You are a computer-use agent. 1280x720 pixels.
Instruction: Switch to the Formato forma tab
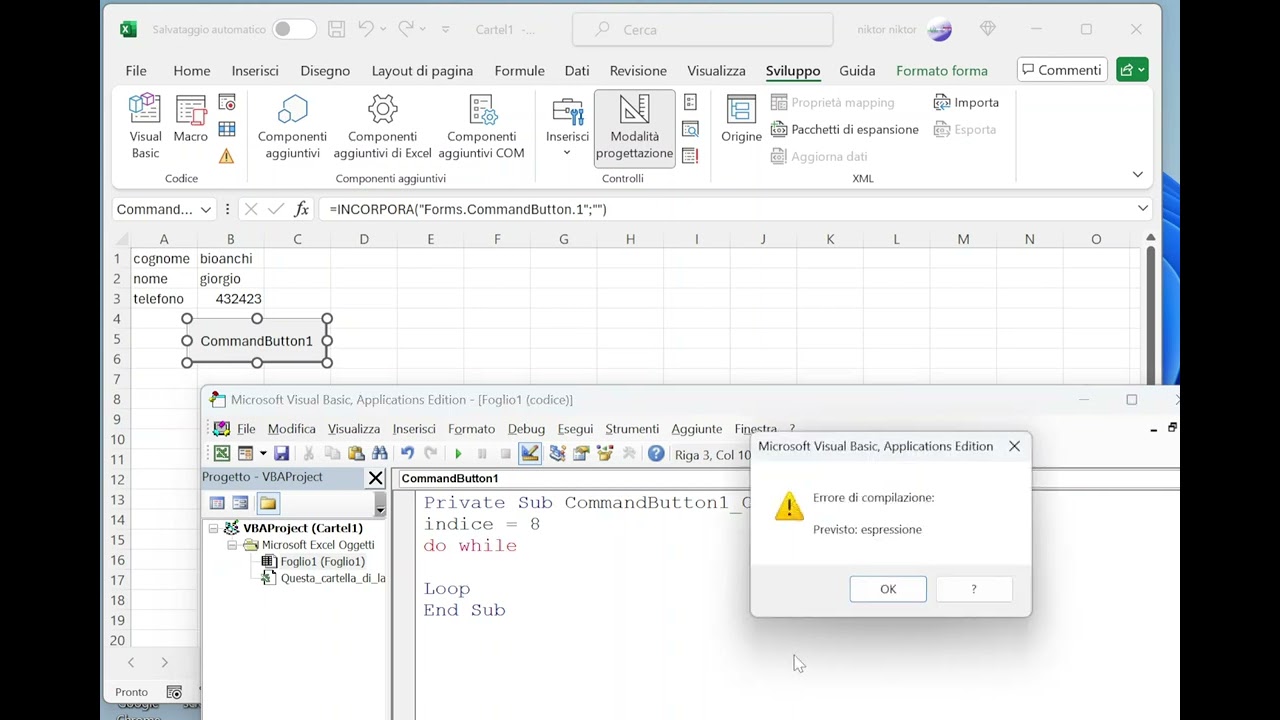pyautogui.click(x=941, y=71)
